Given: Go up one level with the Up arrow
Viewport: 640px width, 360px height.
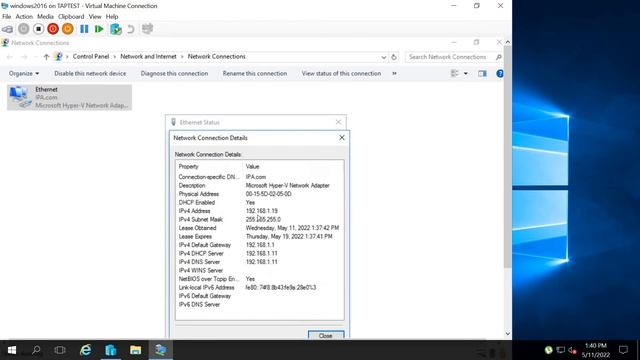Looking at the screenshot, I should pyautogui.click(x=46, y=57).
